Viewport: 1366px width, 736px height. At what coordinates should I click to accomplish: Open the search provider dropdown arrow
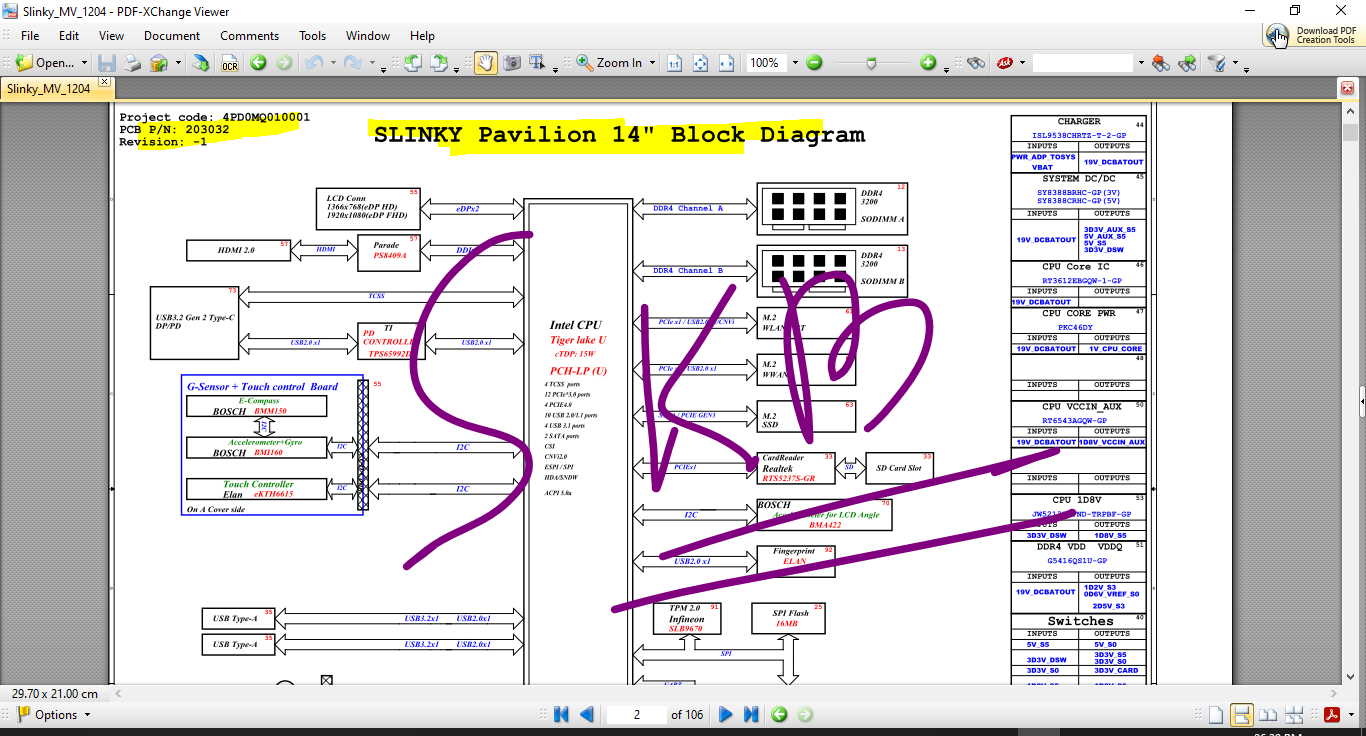coord(1022,63)
